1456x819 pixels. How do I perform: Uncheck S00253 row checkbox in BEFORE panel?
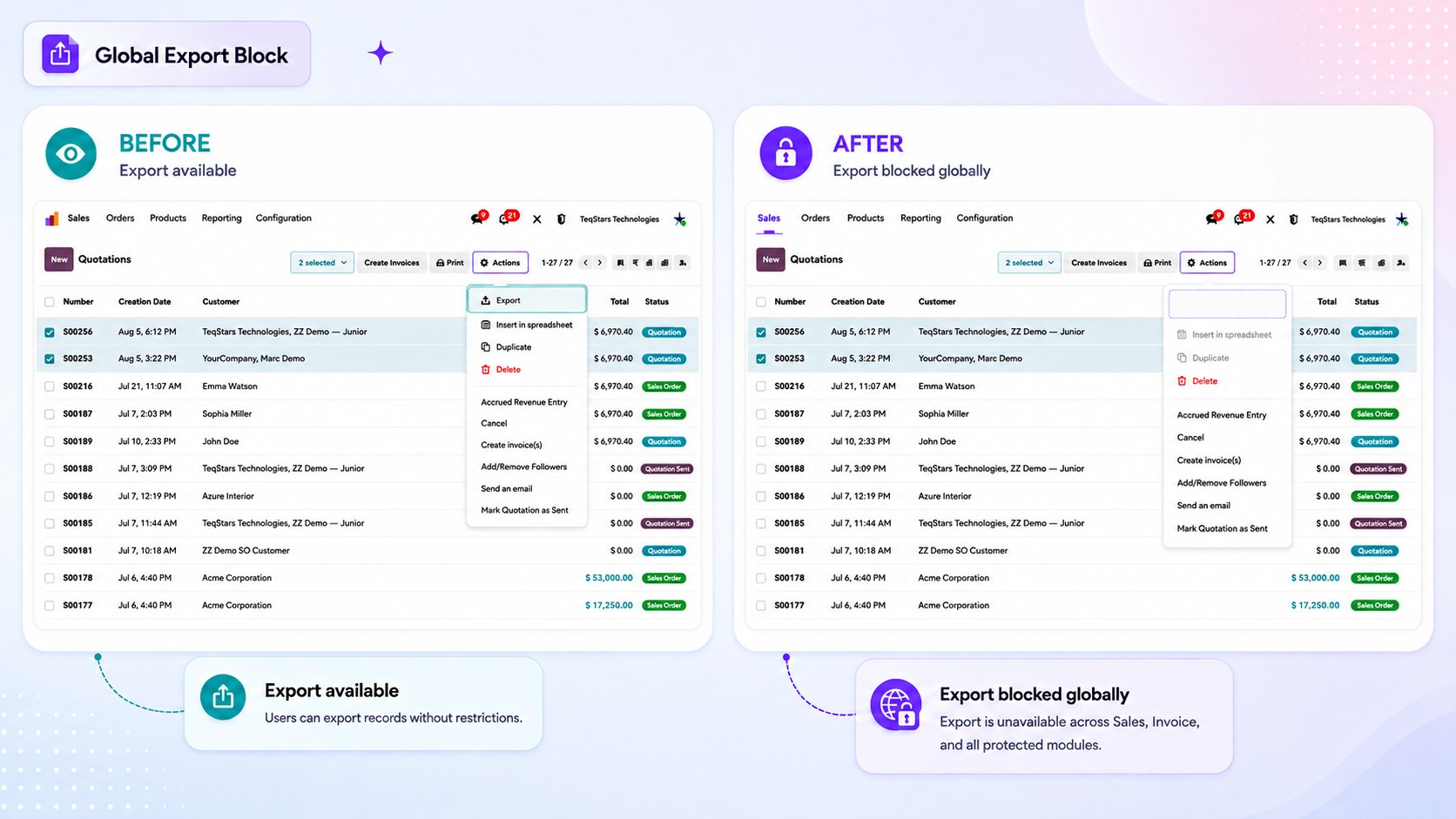pos(50,359)
